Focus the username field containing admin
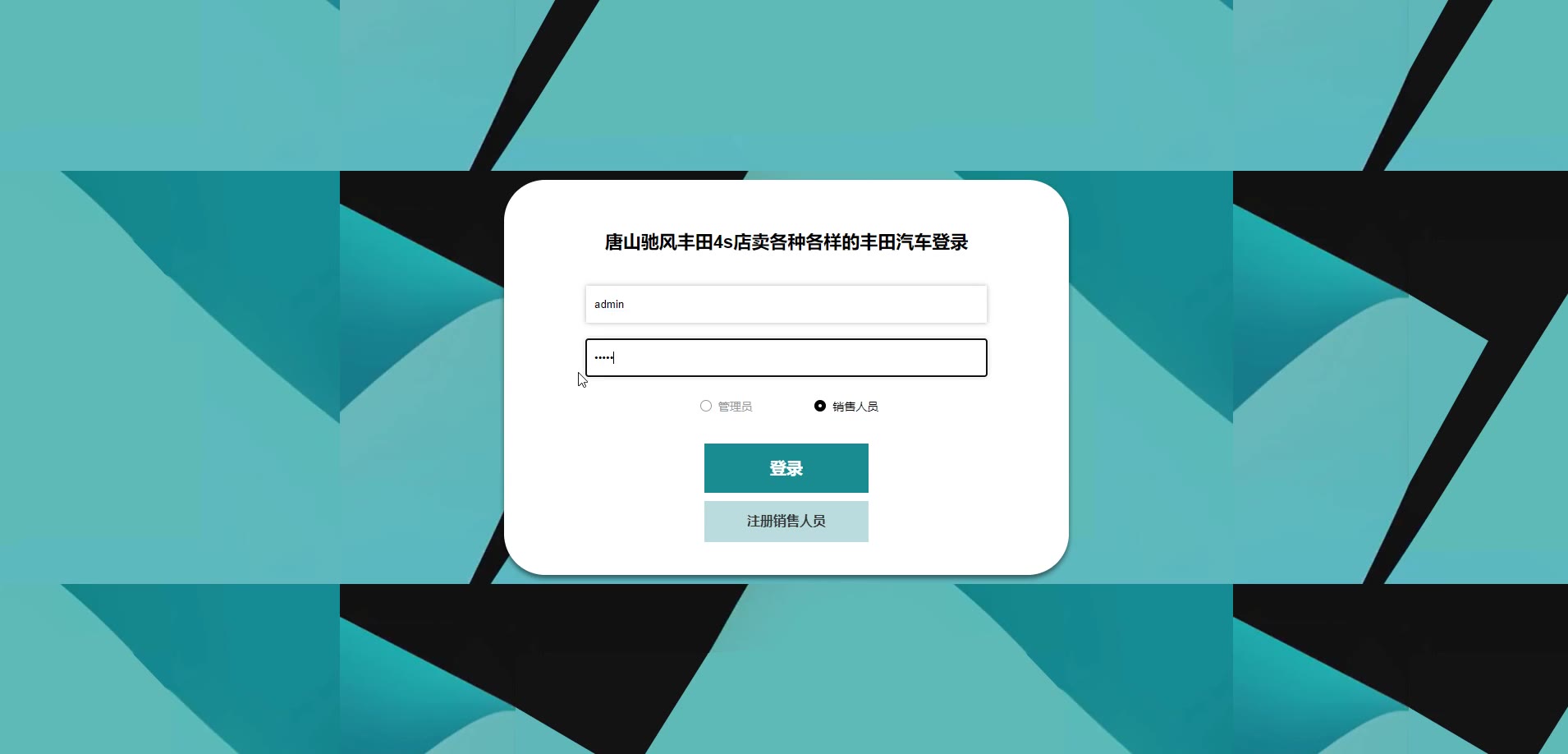1568x754 pixels. (786, 305)
